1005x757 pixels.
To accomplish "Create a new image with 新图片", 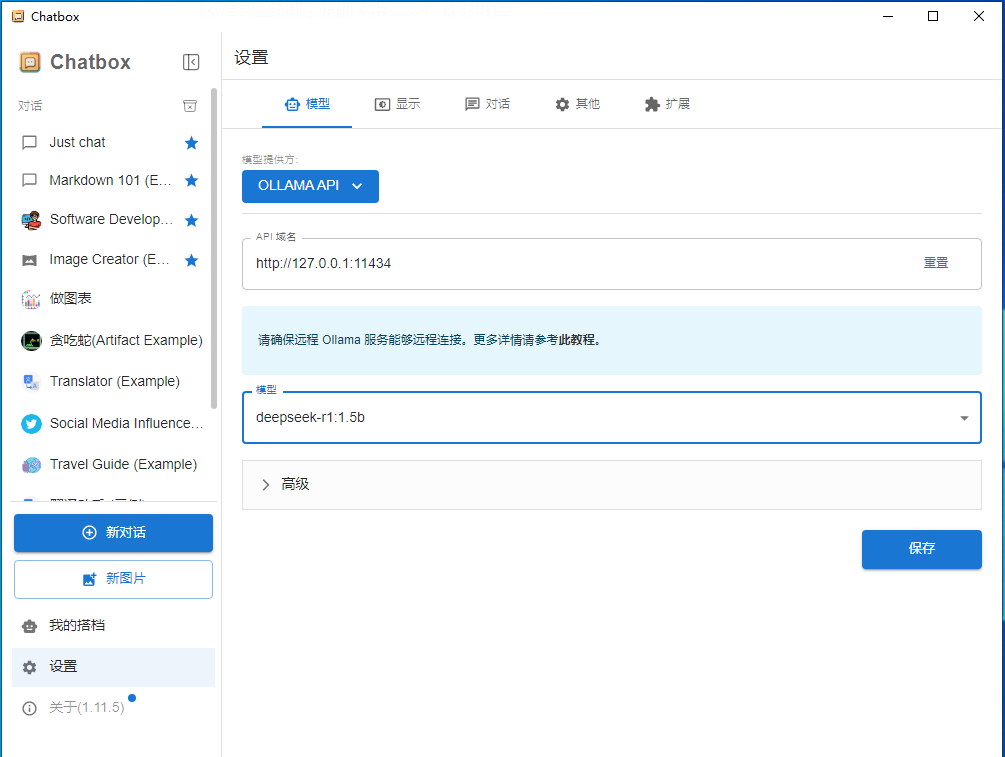I will 113,579.
